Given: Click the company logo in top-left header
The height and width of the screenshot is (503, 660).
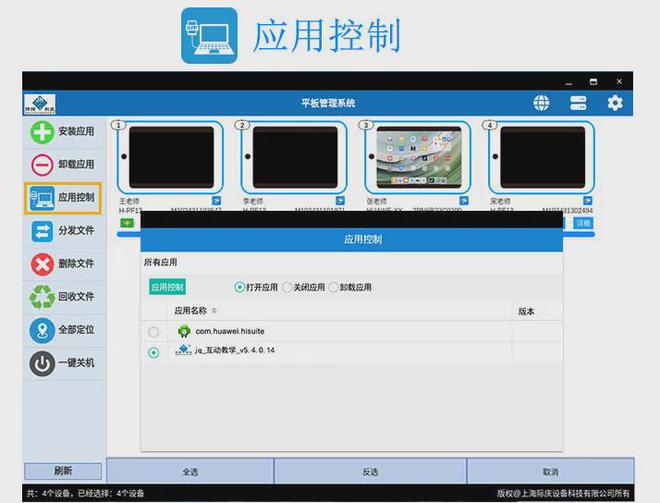Looking at the screenshot, I should 40,104.
